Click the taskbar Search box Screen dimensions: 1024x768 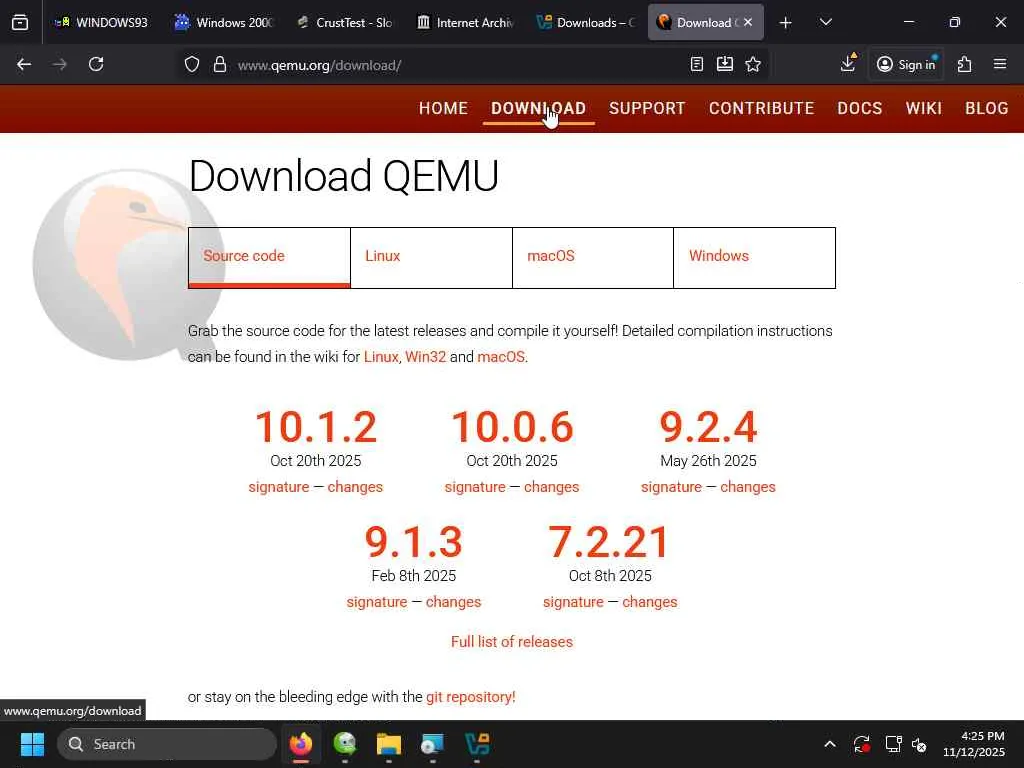coord(167,744)
